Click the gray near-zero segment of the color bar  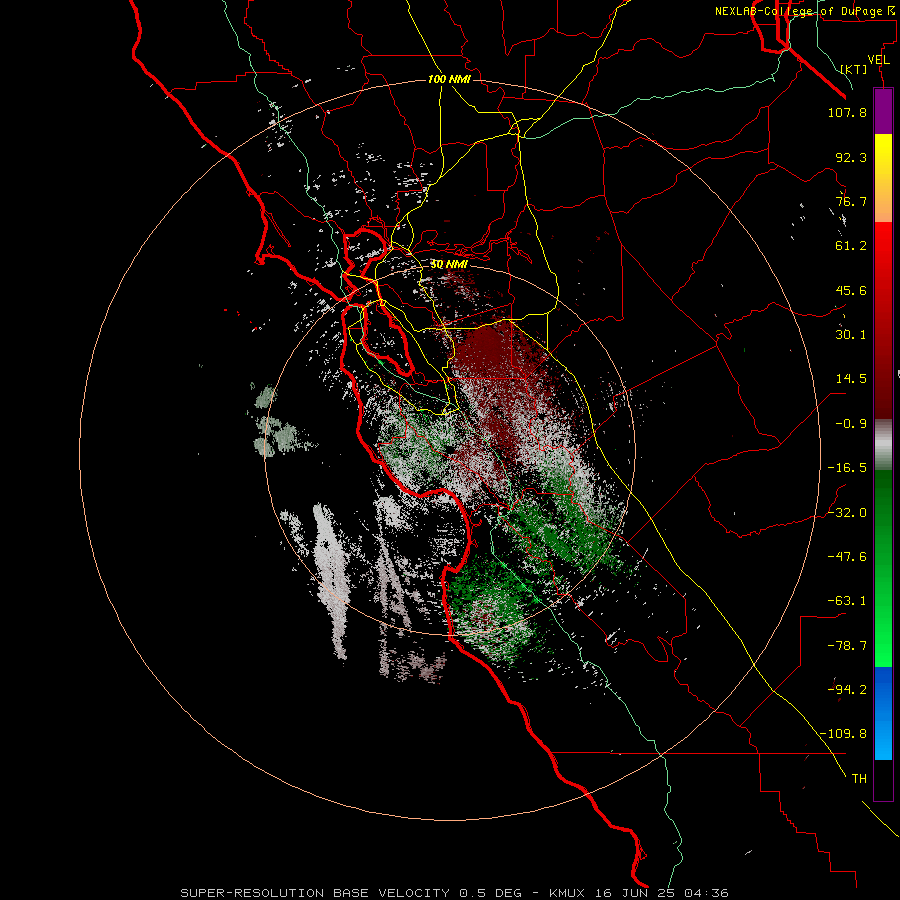point(883,445)
